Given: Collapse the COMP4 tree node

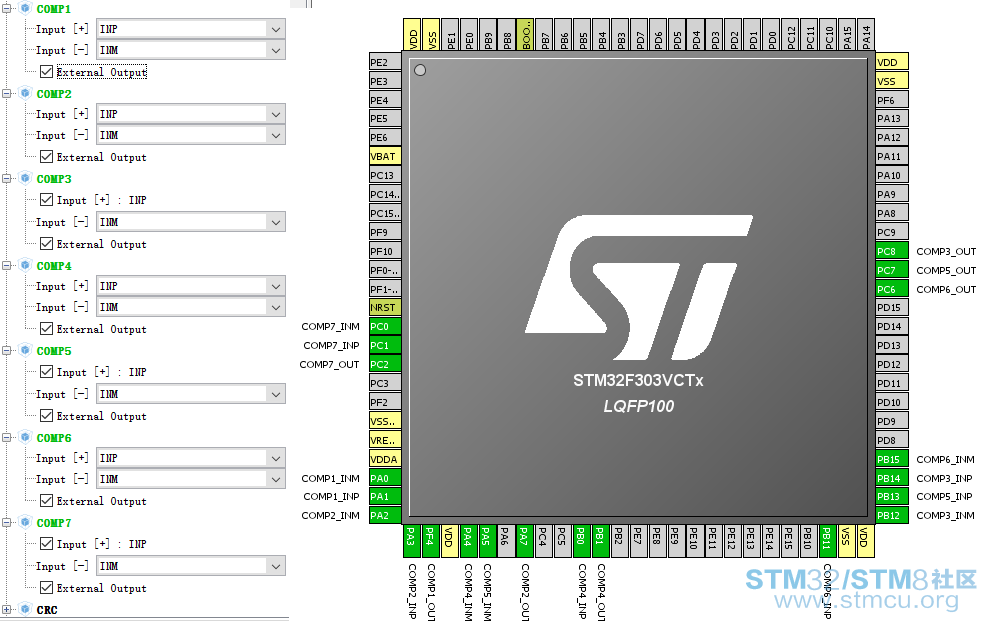Looking at the screenshot, I should (6, 265).
